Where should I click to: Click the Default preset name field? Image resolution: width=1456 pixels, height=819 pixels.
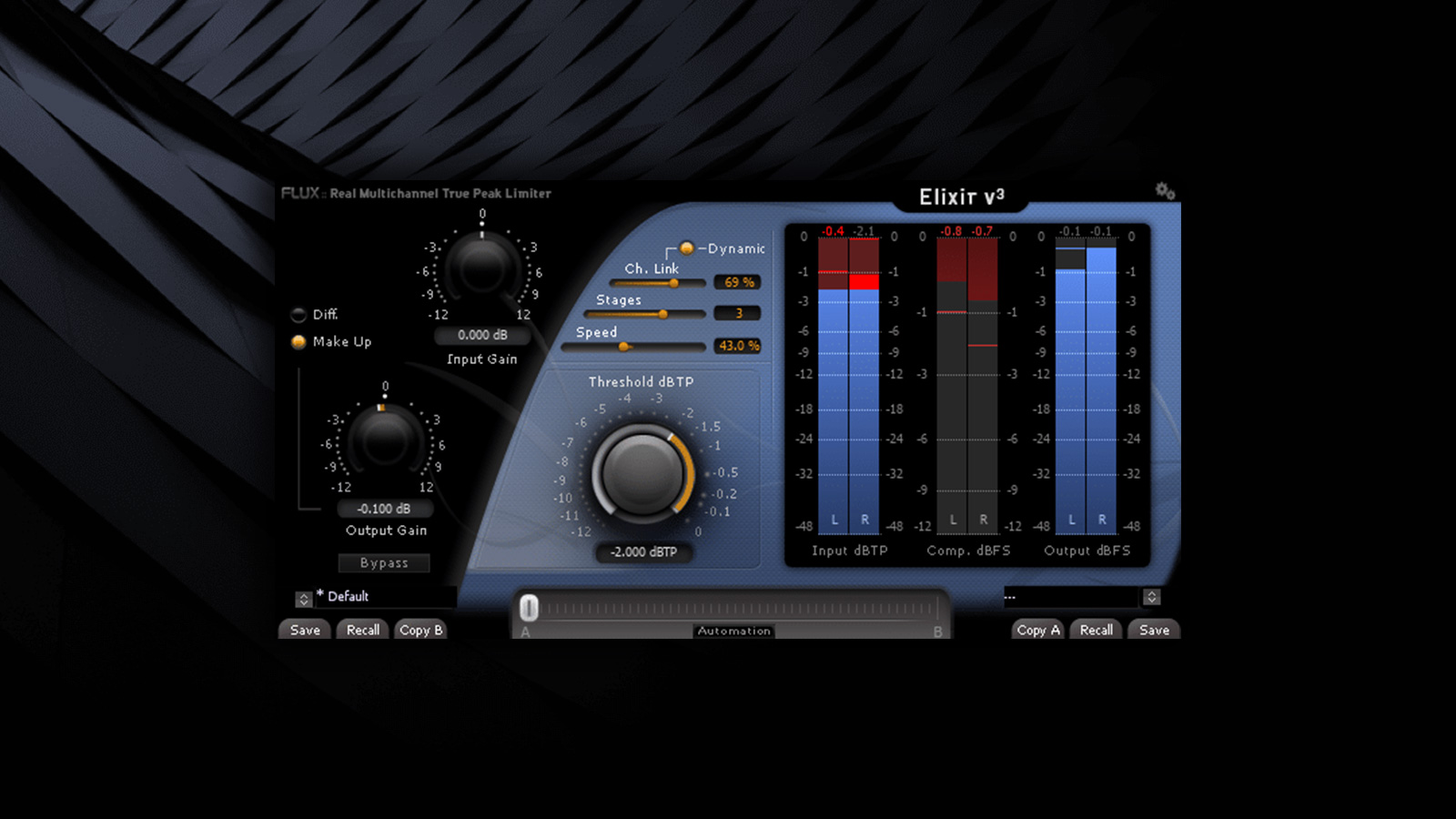386,597
